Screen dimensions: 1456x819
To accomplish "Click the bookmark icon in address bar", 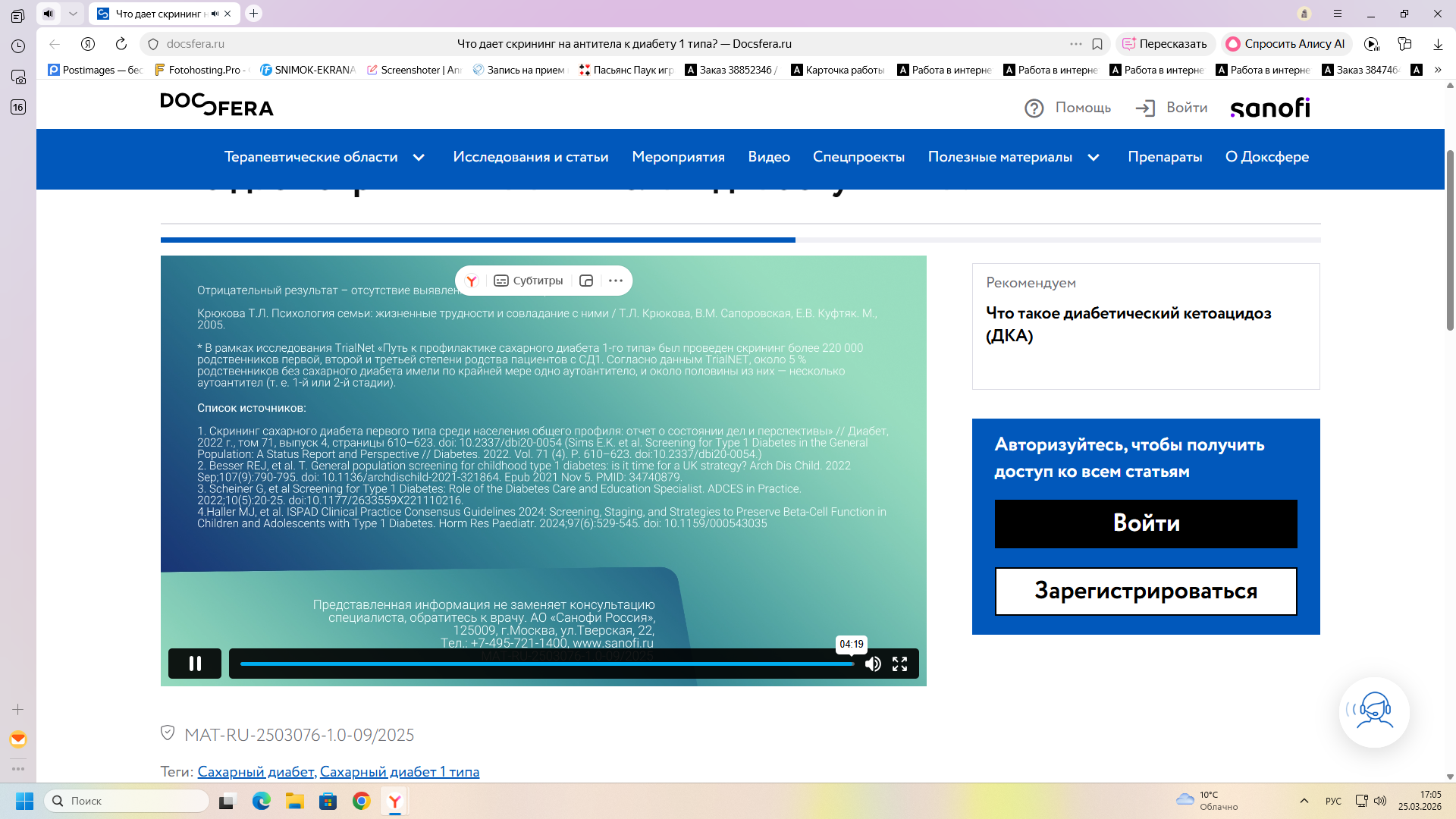I will tap(1097, 44).
